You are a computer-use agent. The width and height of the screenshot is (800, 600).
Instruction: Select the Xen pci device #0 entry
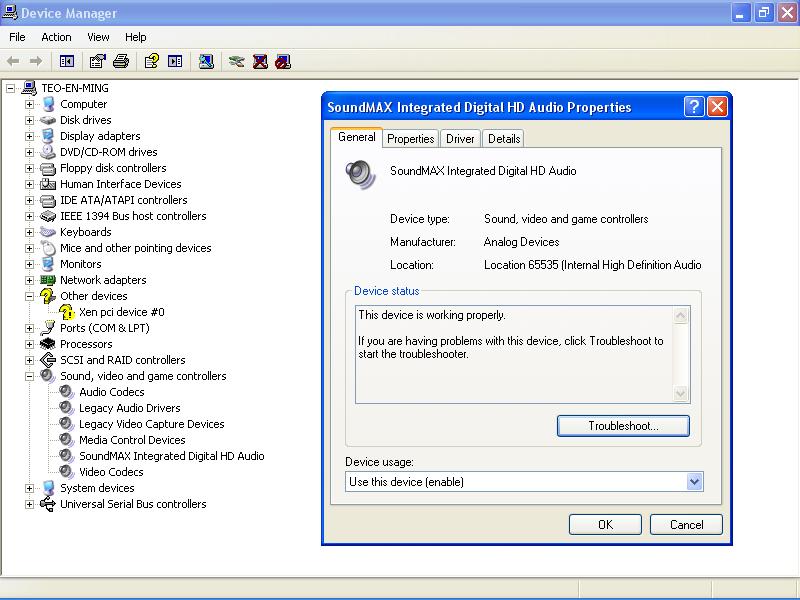[x=121, y=312]
